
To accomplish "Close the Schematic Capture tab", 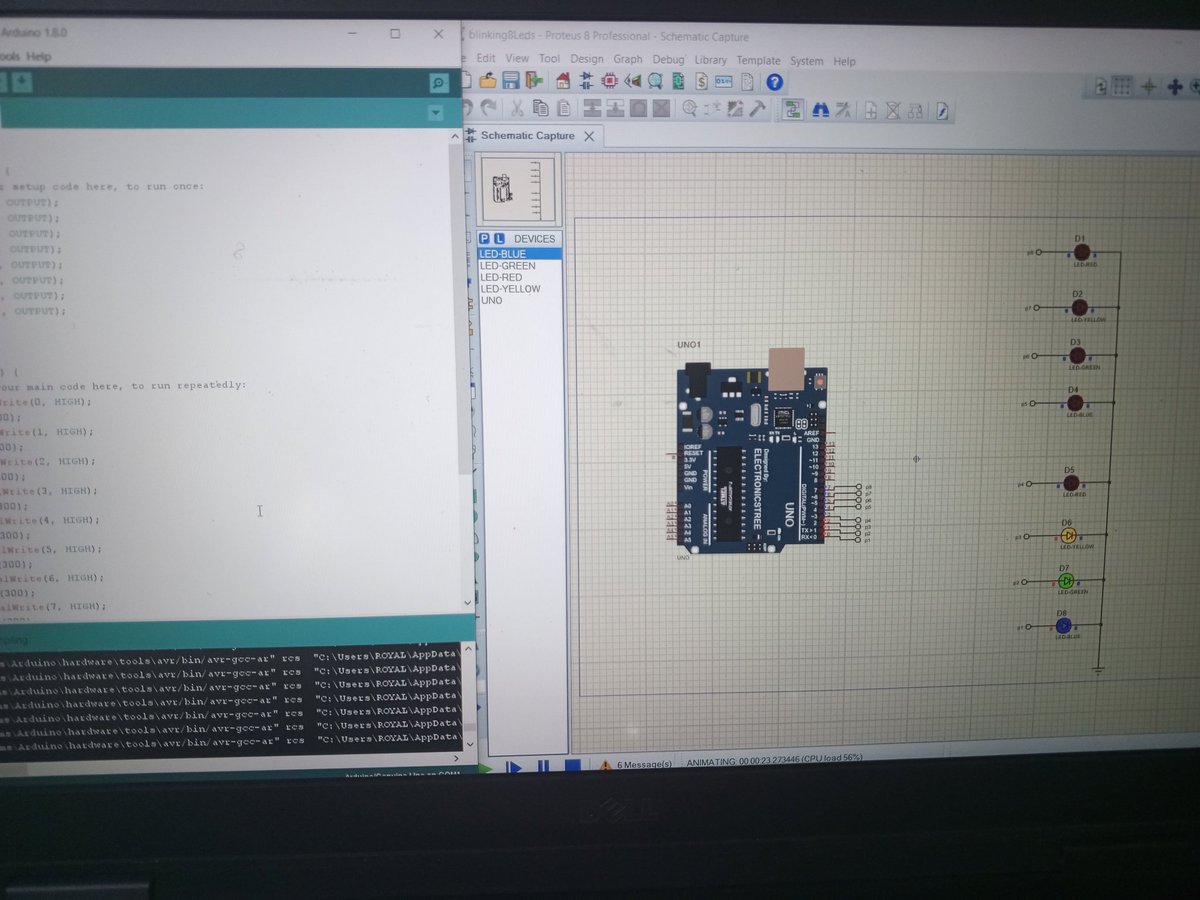I will click(589, 136).
